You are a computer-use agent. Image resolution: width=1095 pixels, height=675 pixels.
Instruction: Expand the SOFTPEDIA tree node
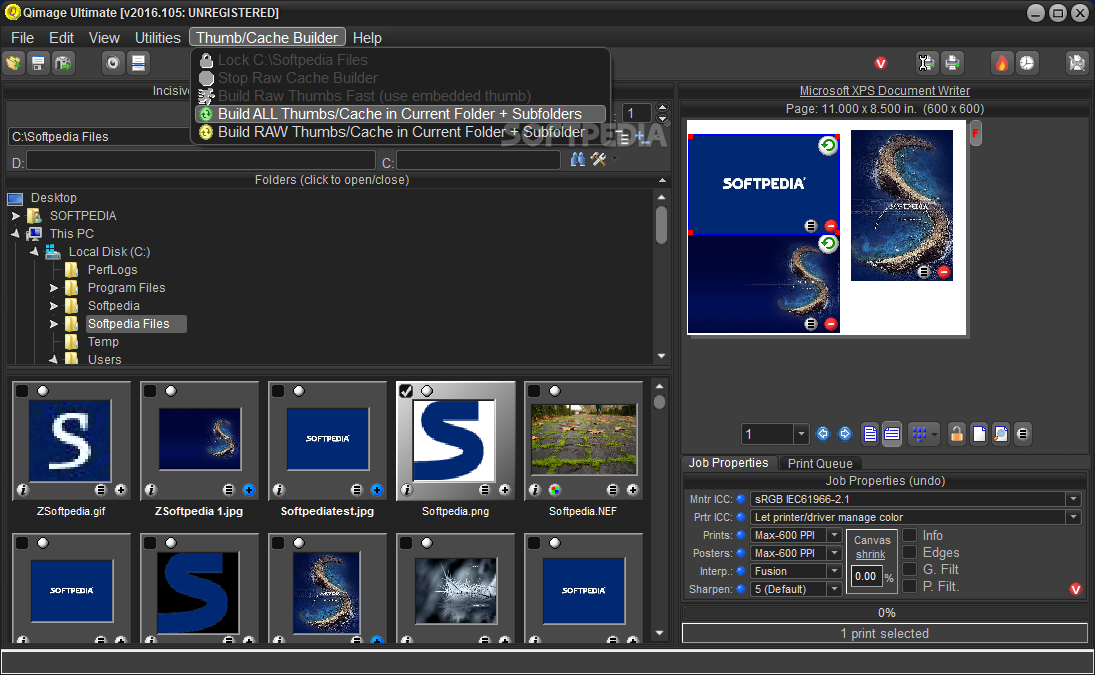point(15,216)
